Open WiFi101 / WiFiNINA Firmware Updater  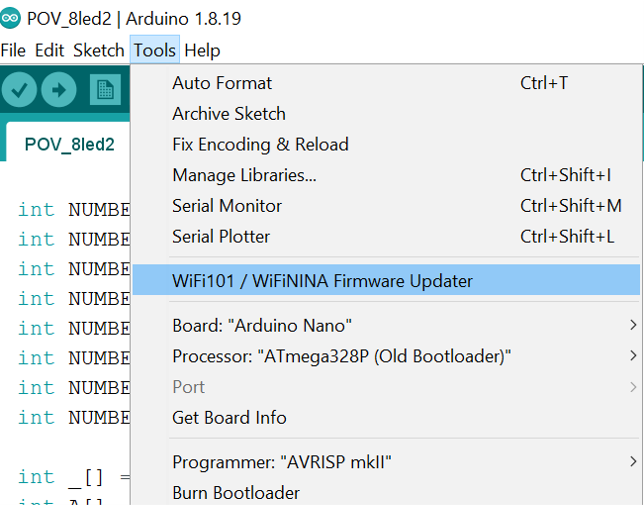pyautogui.click(x=322, y=281)
